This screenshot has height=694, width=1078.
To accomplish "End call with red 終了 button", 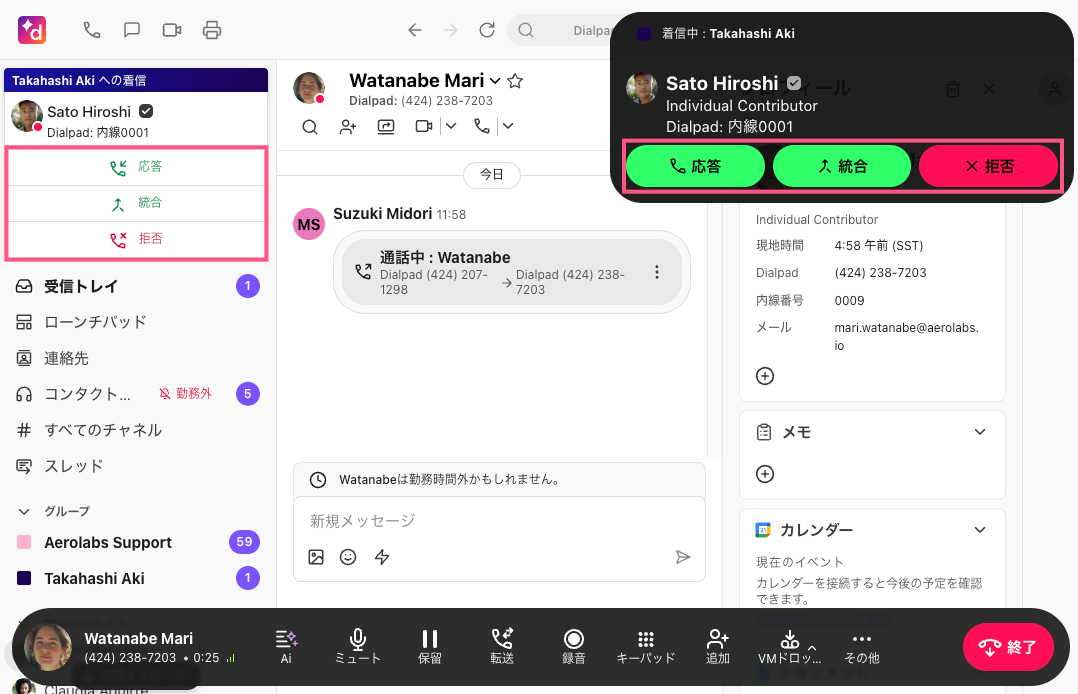I will tap(1008, 647).
